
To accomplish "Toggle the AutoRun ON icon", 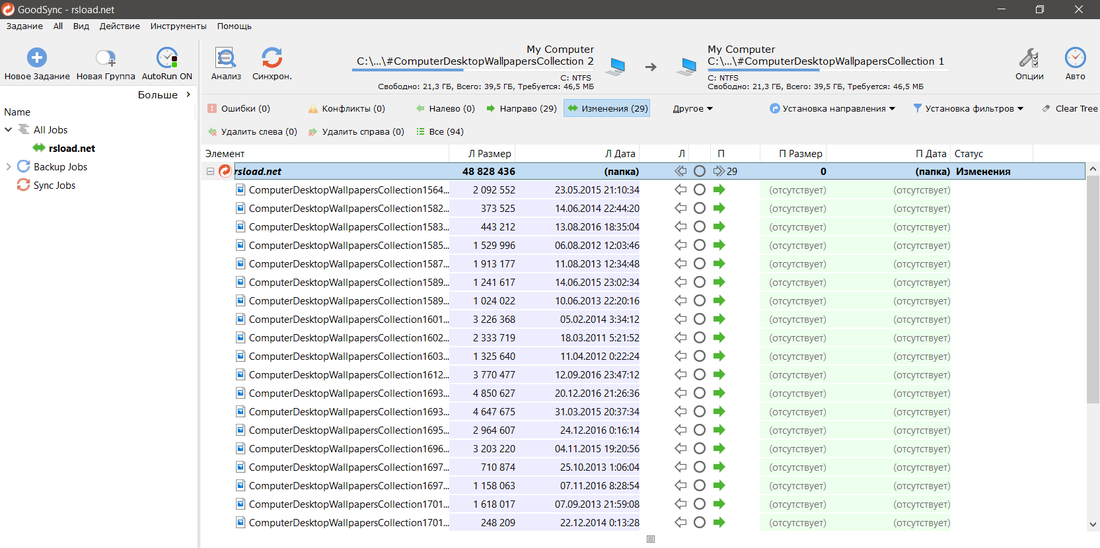I will [x=167, y=59].
